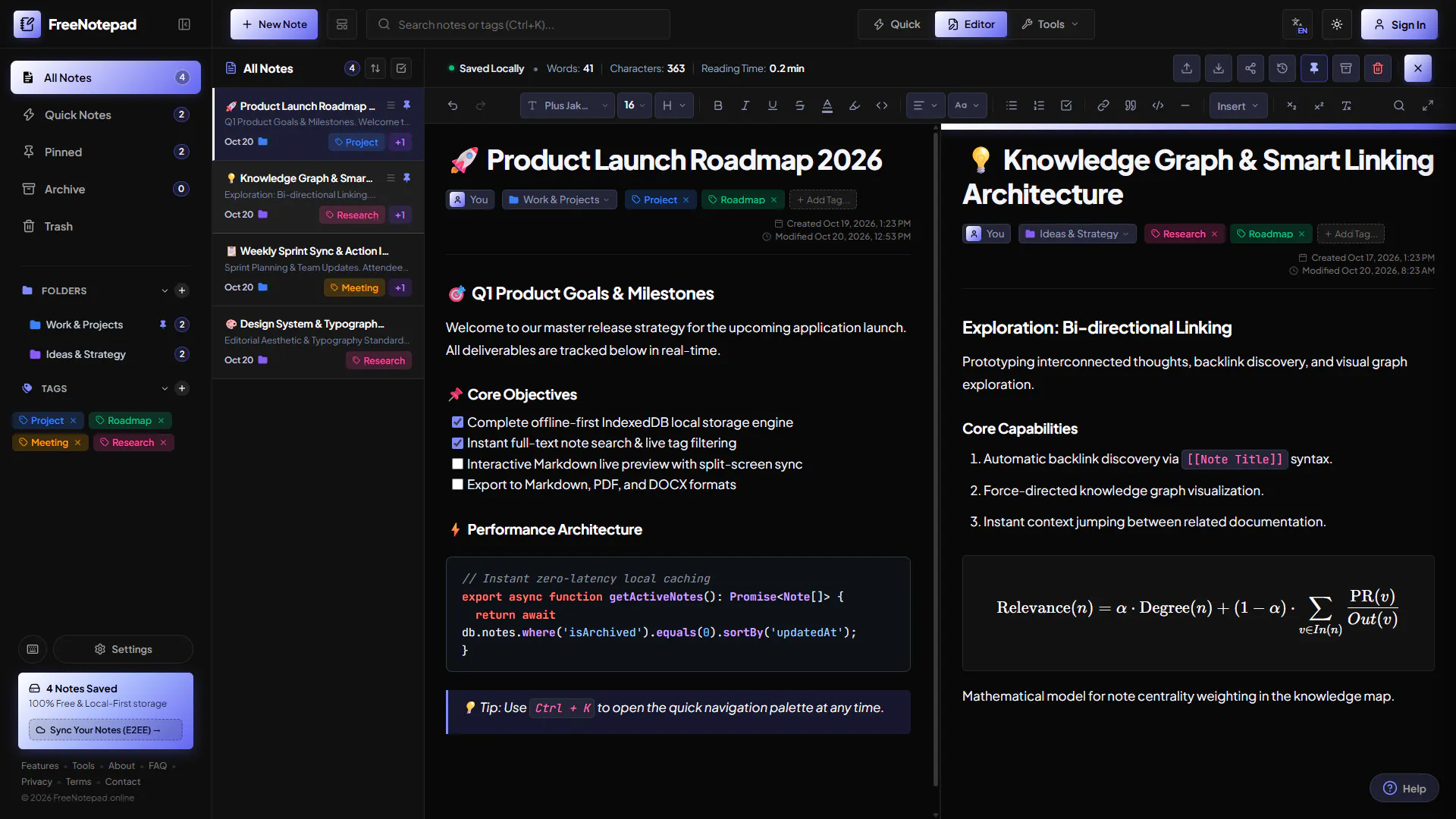
Task: Click the share note icon
Action: click(x=1250, y=68)
